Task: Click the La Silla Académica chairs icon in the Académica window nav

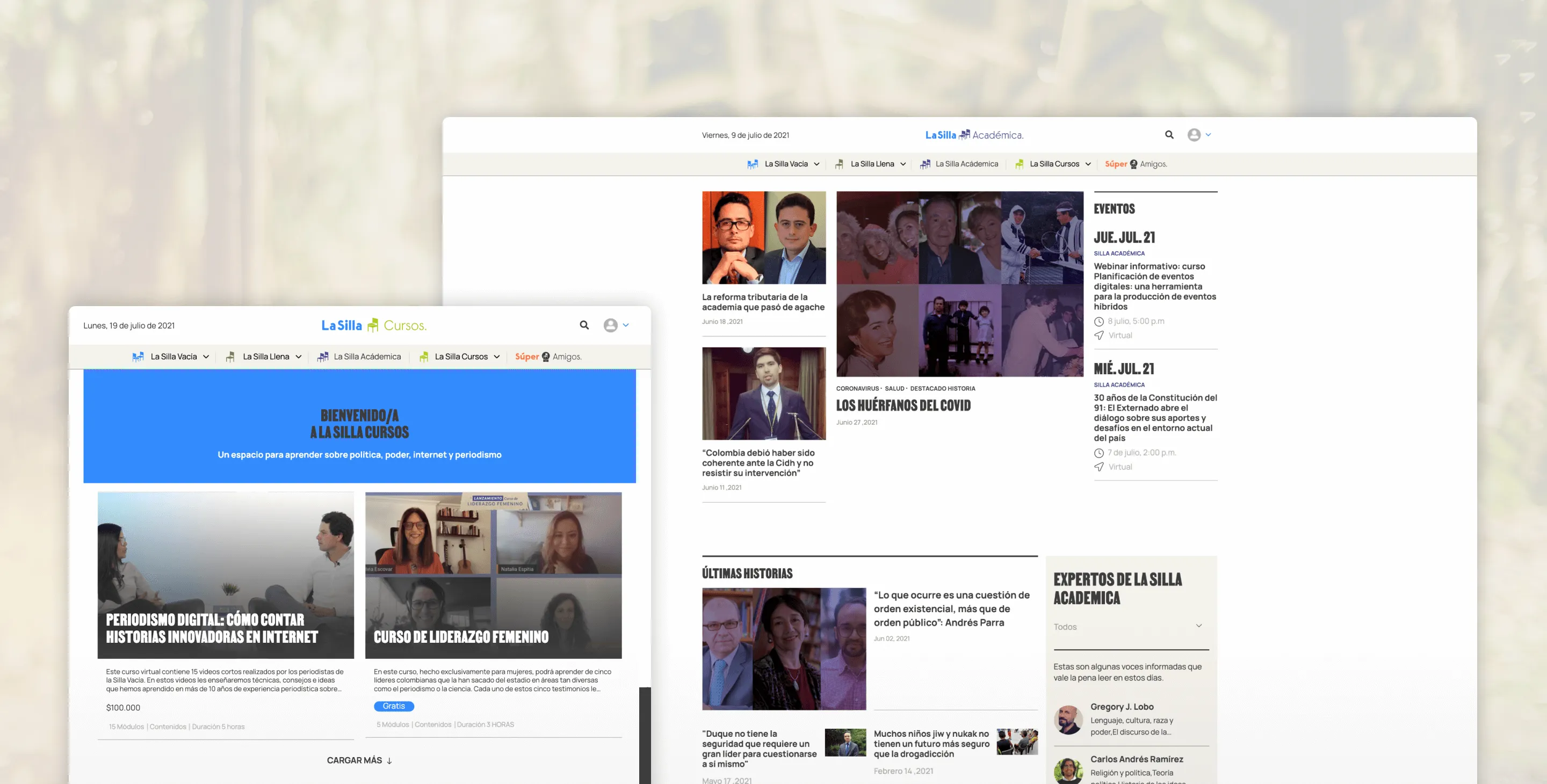Action: tap(926, 164)
